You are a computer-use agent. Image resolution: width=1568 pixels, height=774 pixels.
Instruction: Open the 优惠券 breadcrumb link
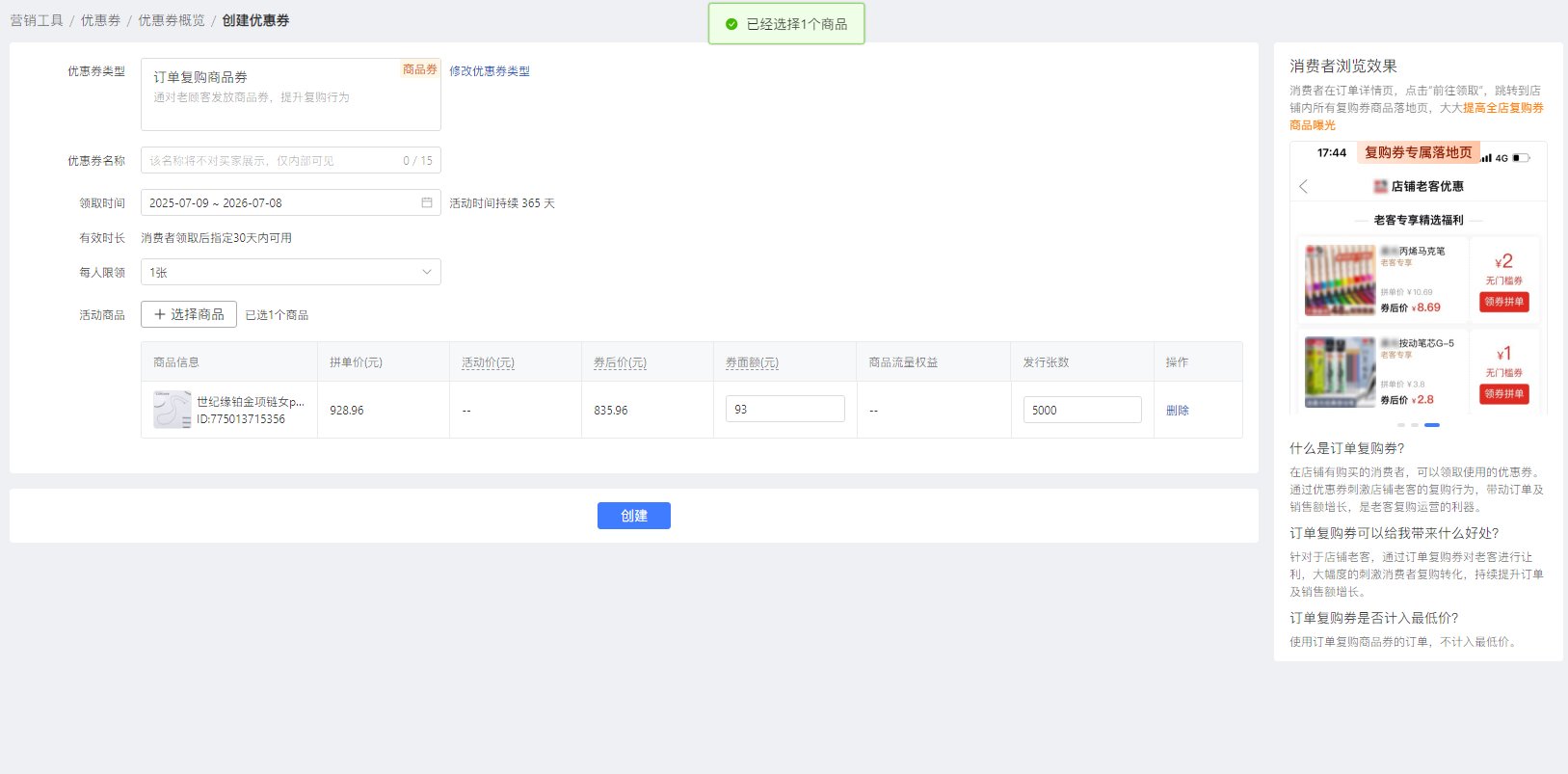click(x=100, y=20)
